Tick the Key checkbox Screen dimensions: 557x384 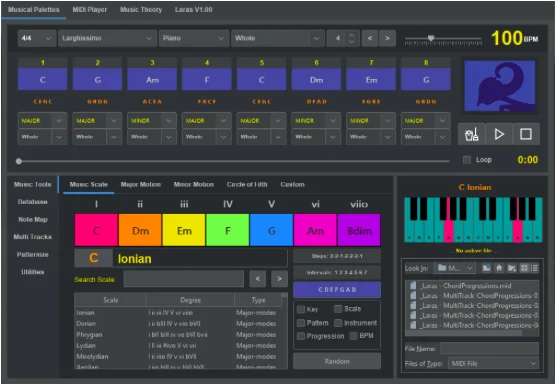pos(301,309)
